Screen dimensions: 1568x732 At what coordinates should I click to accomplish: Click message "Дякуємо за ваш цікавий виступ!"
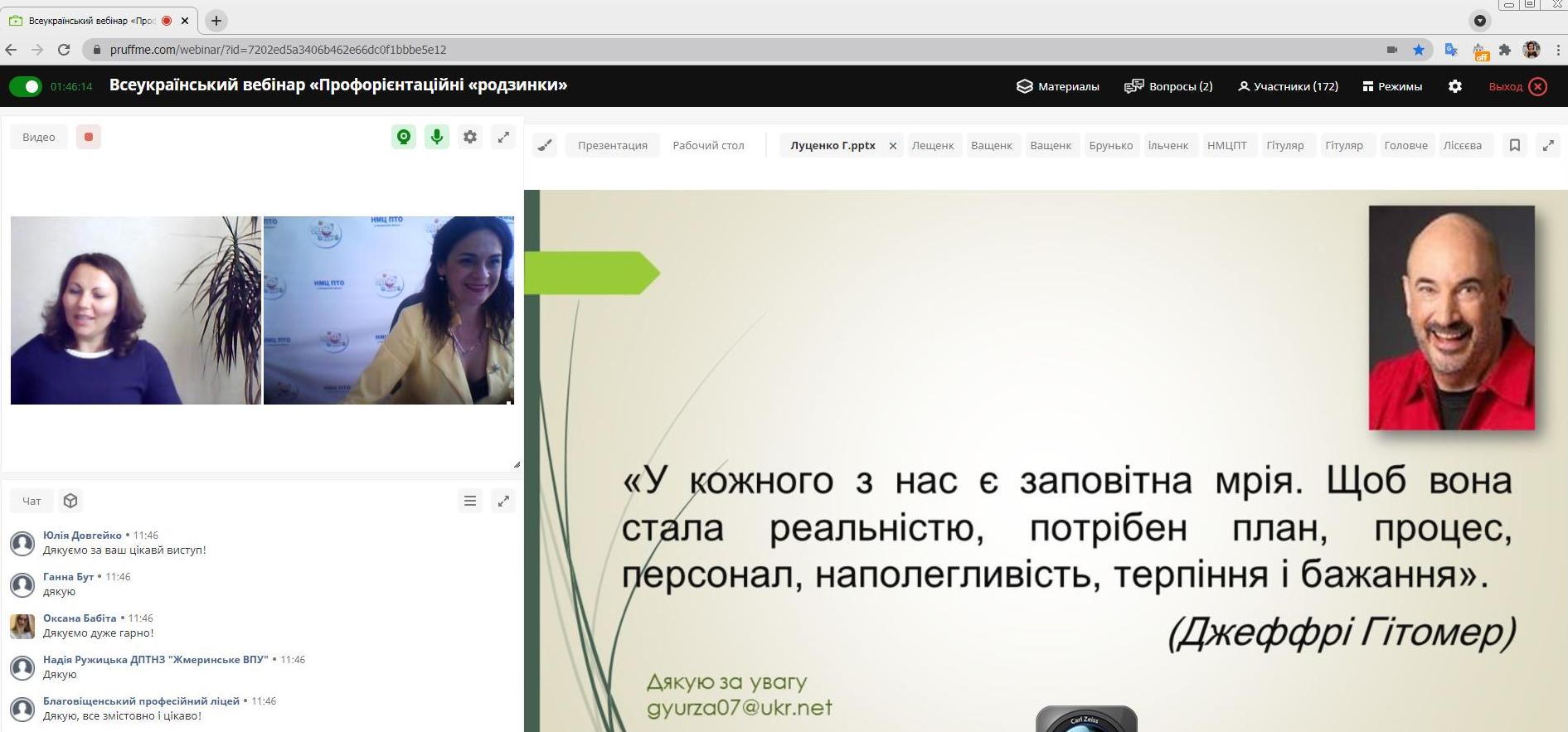click(124, 550)
